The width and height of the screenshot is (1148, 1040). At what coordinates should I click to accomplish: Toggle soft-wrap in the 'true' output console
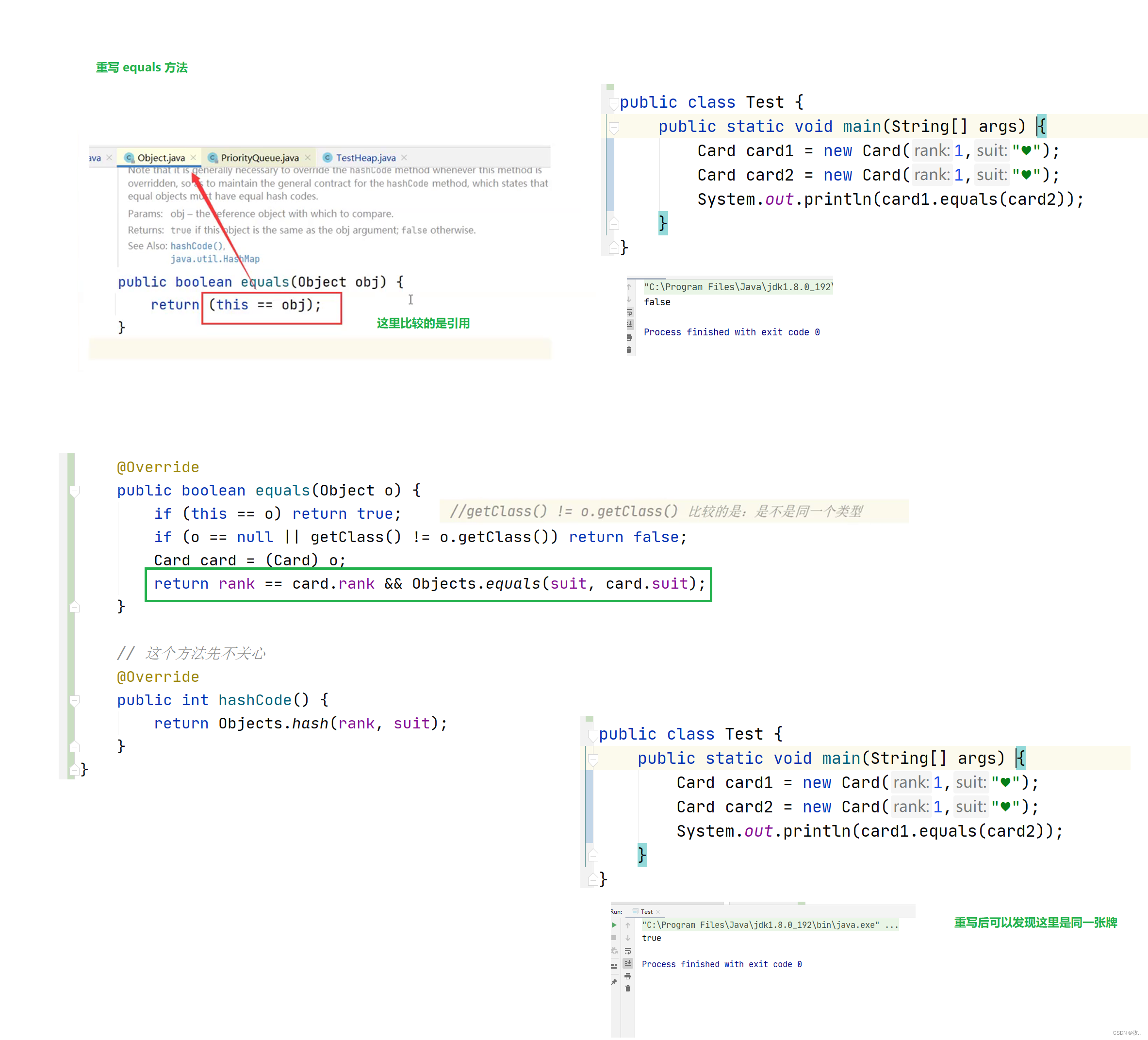tap(627, 951)
